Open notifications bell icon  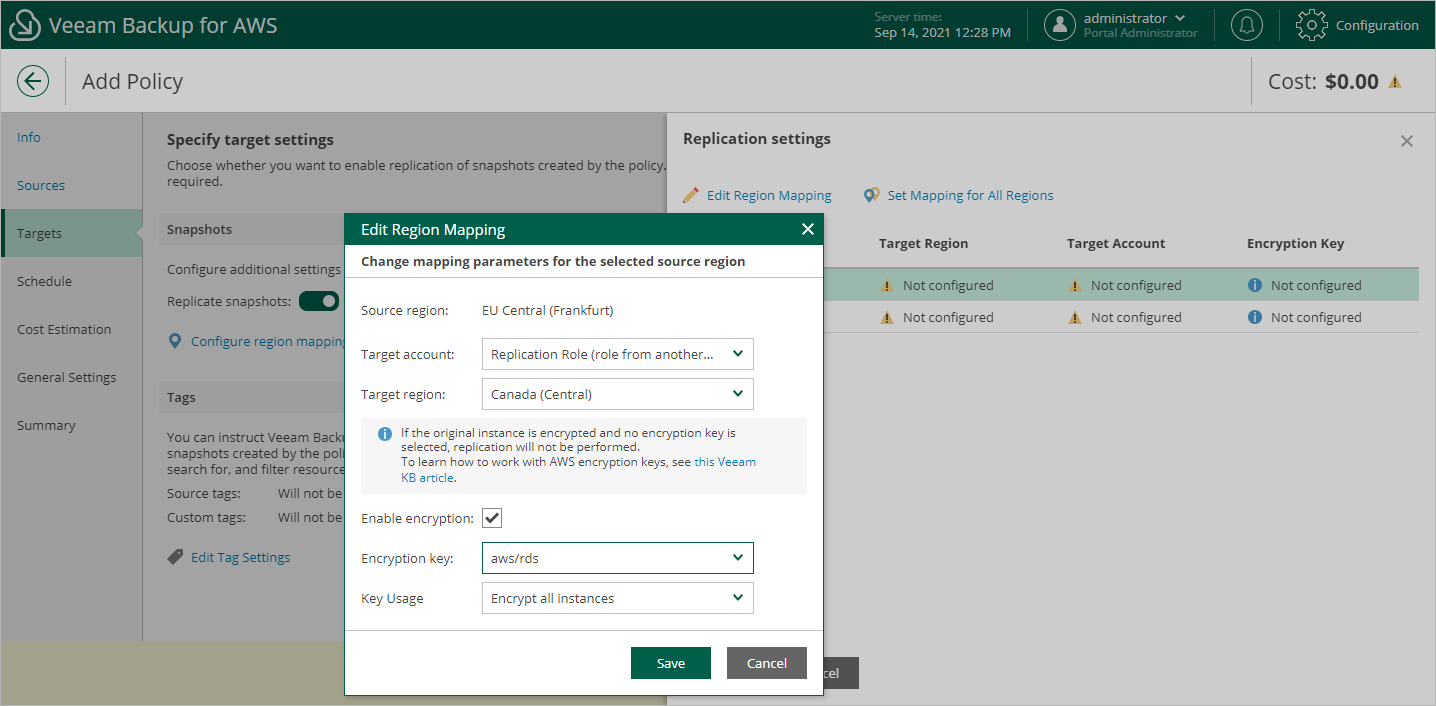coord(1246,25)
